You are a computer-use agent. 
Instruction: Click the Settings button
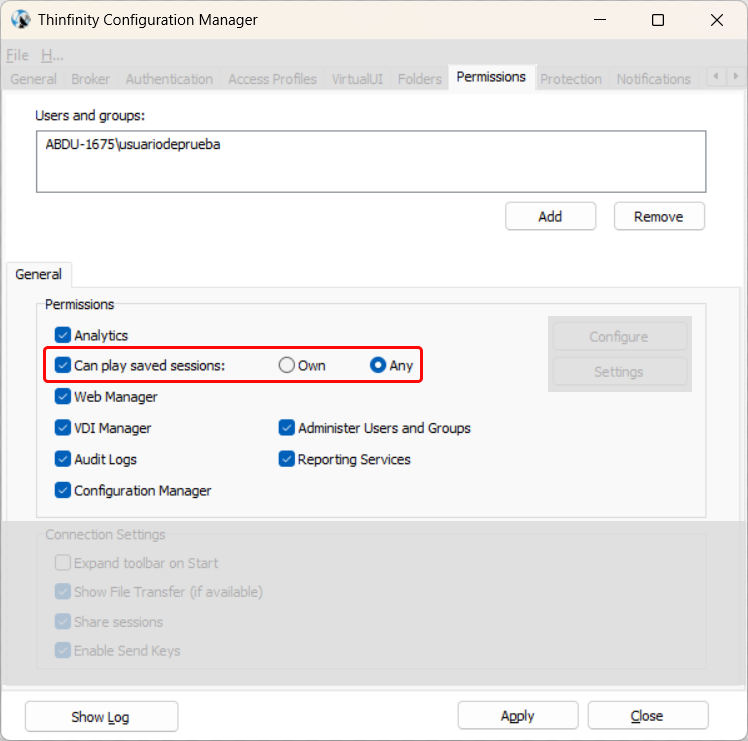click(620, 372)
